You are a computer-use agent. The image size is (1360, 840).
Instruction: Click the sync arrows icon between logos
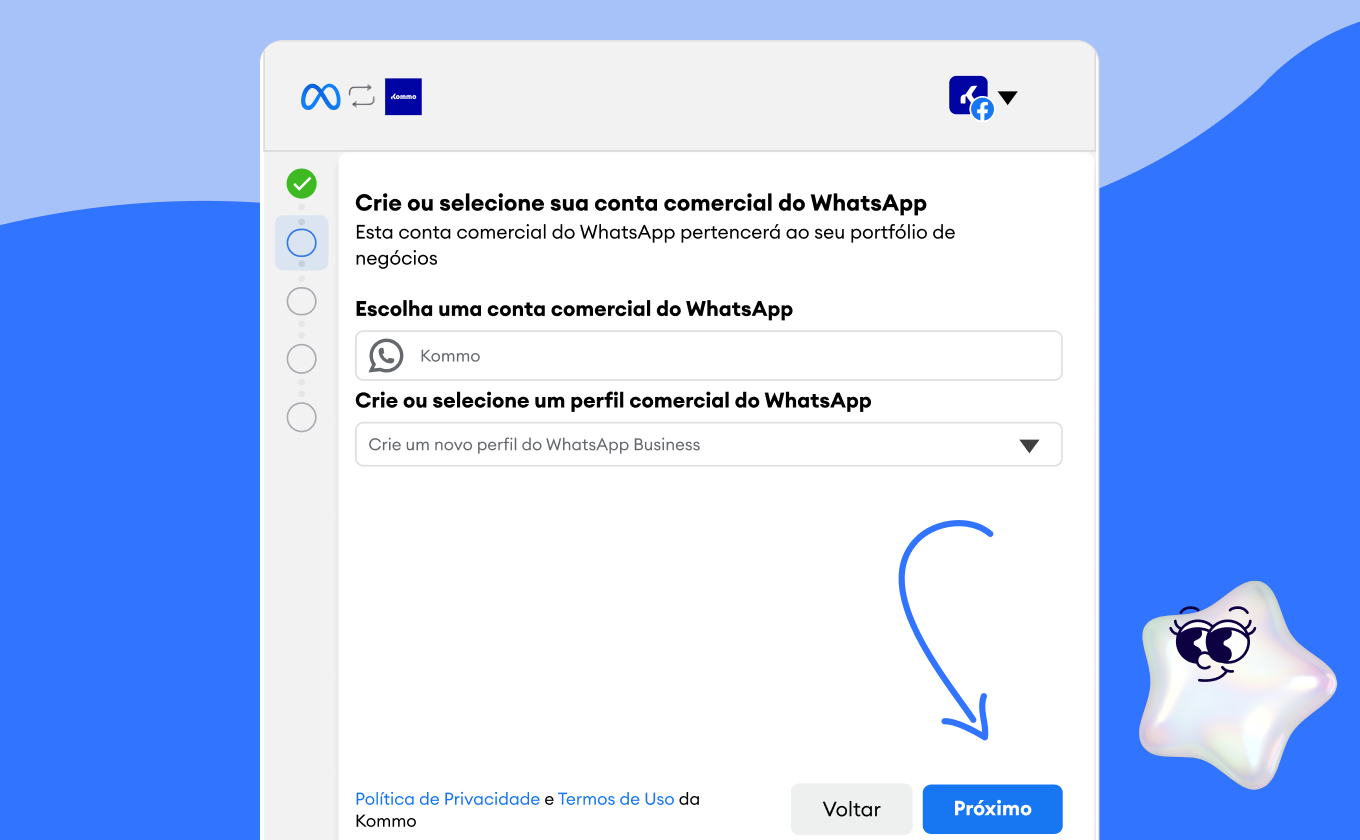[362, 97]
